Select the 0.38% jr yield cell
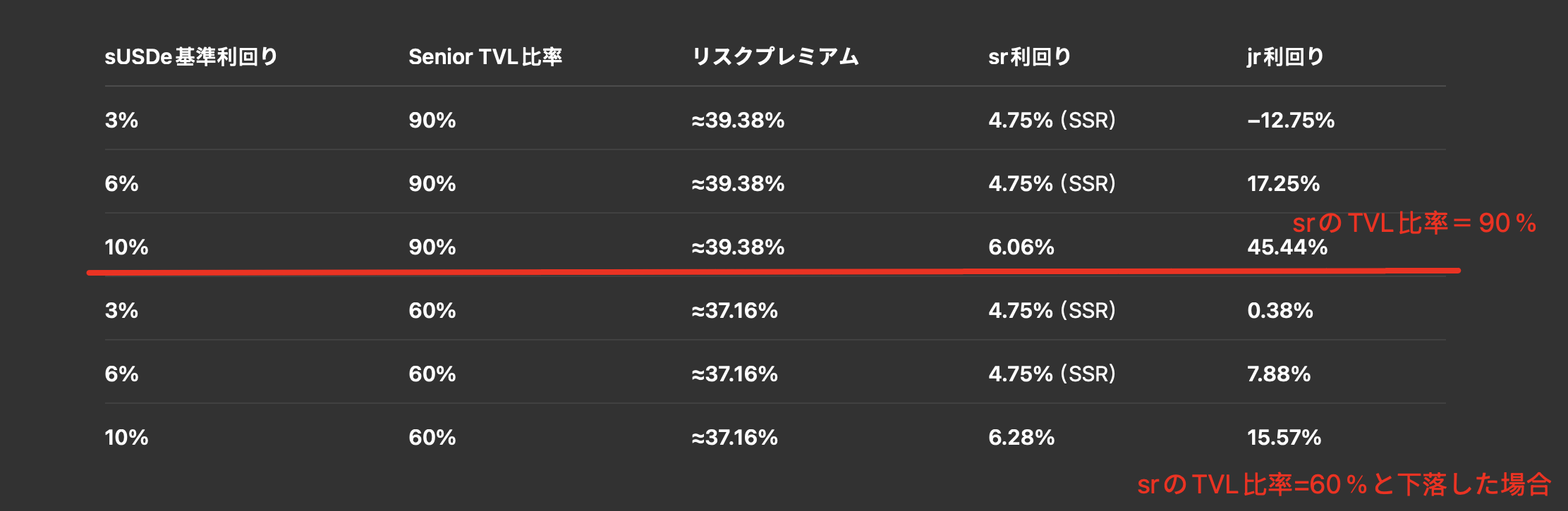 tap(1280, 311)
